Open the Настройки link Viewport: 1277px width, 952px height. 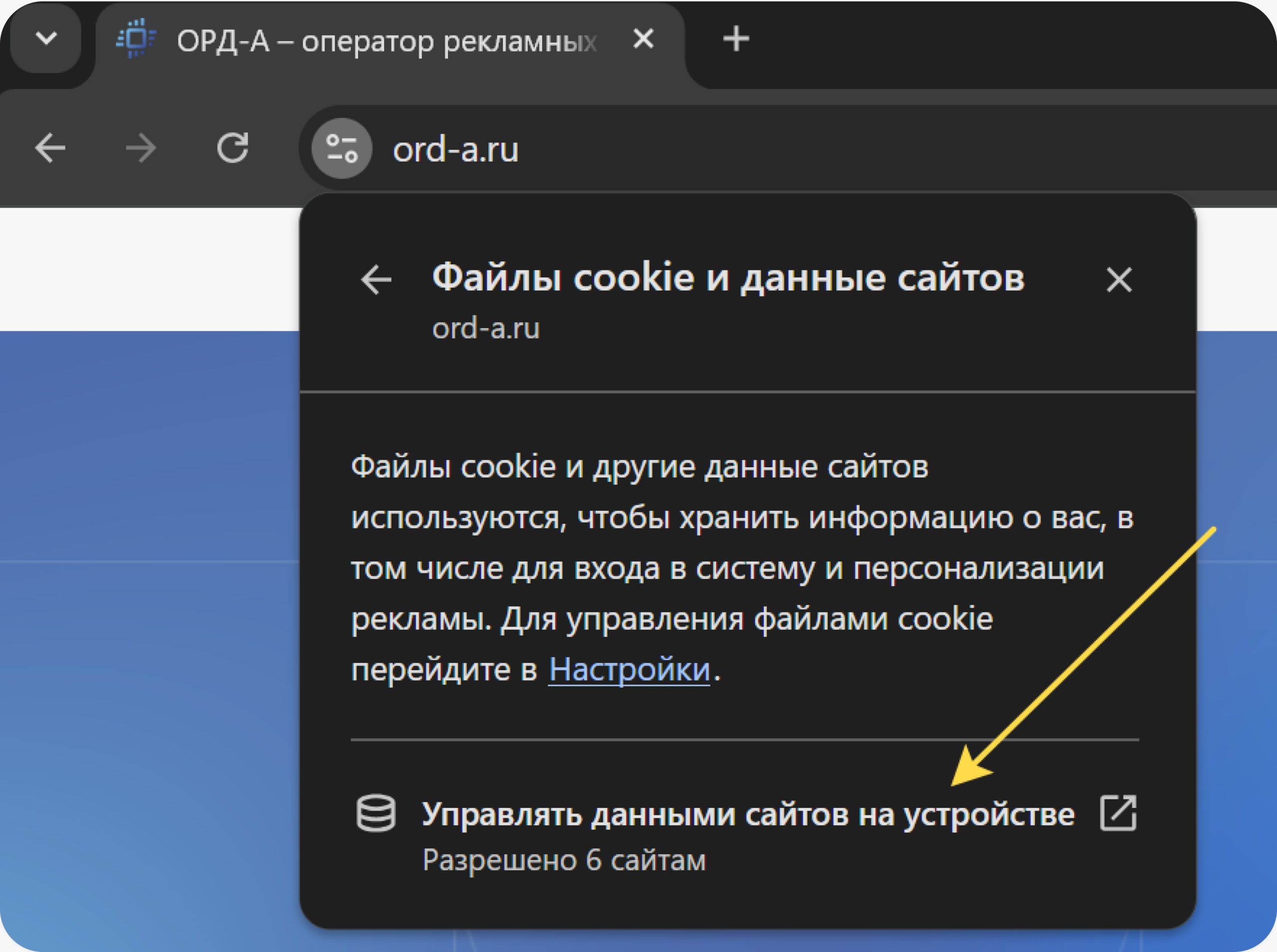(x=629, y=670)
